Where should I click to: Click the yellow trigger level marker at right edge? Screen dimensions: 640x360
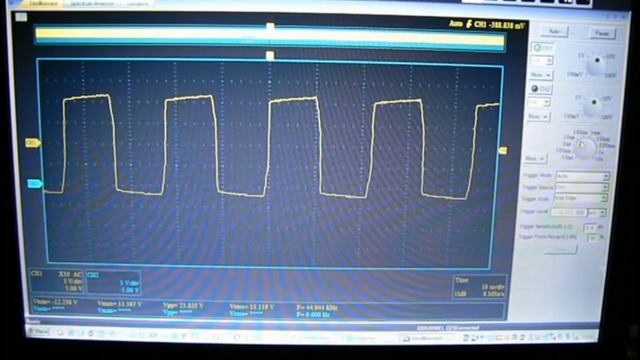pos(503,150)
